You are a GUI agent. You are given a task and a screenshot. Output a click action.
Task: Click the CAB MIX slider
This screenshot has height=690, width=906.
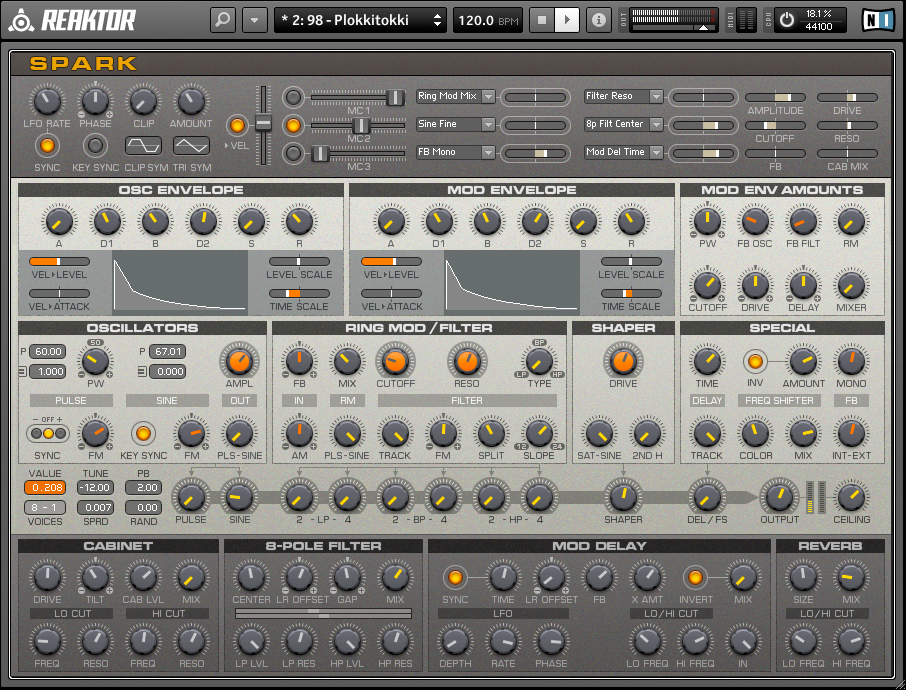(x=847, y=153)
